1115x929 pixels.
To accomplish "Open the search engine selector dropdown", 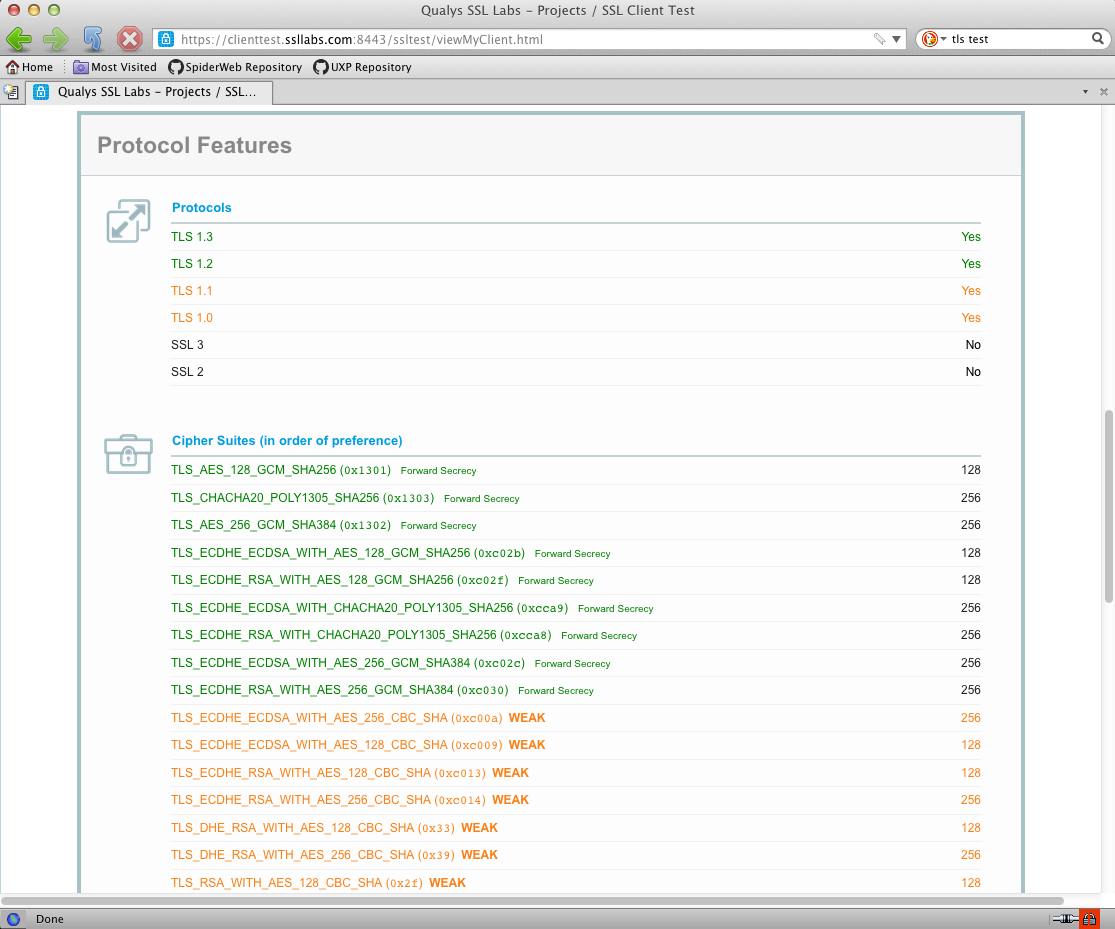I will click(934, 39).
